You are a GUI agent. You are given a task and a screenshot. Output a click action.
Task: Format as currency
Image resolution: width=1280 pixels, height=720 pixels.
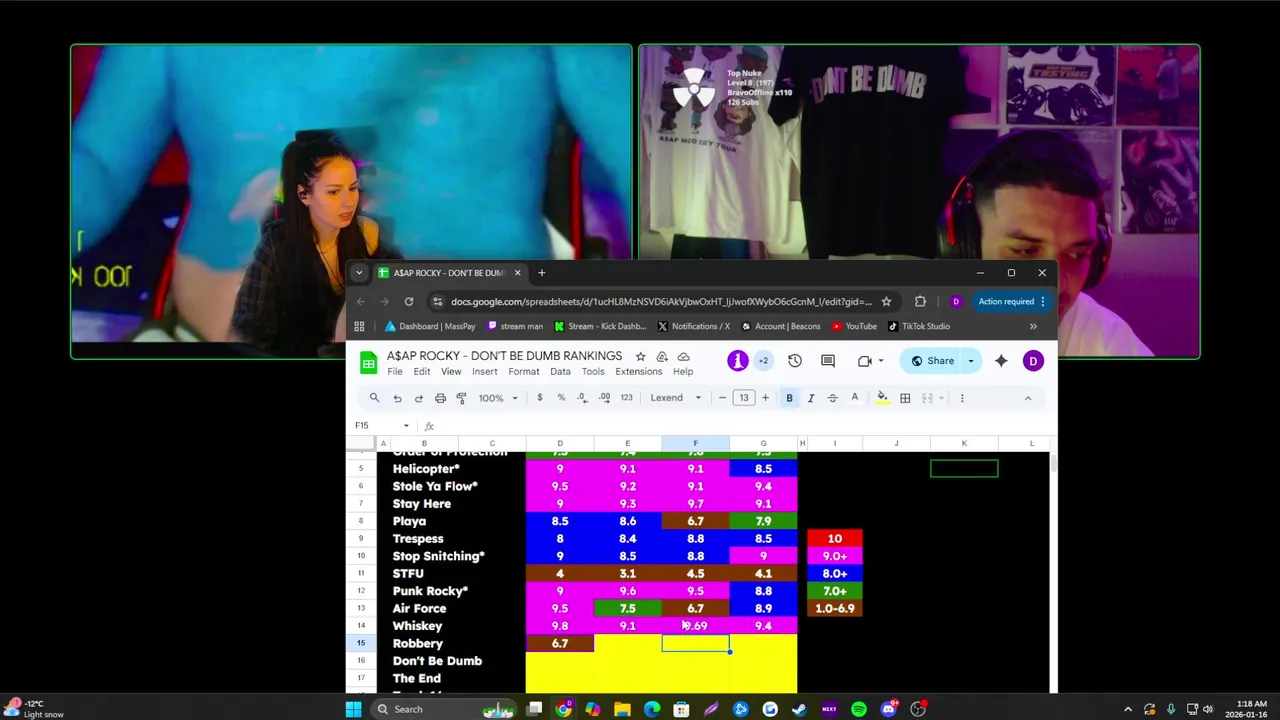540,398
